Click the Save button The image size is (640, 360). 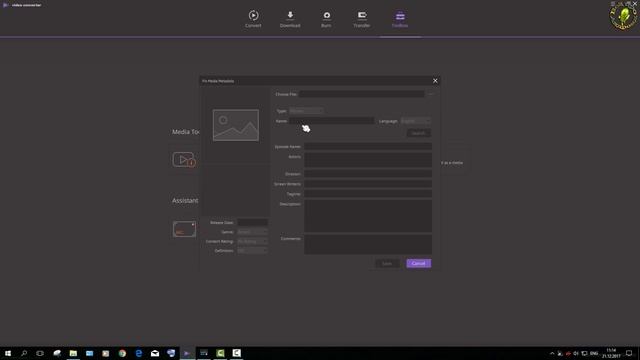[387, 263]
